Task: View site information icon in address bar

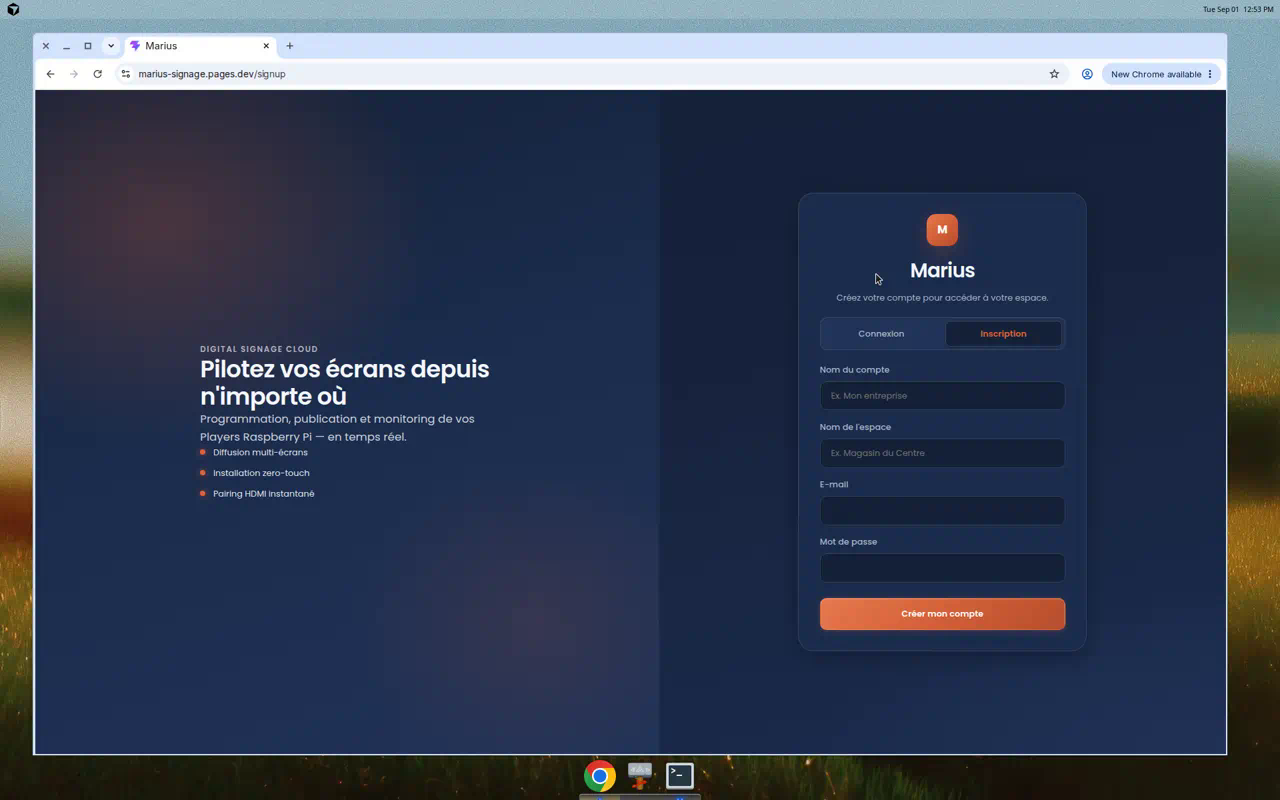Action: (126, 74)
